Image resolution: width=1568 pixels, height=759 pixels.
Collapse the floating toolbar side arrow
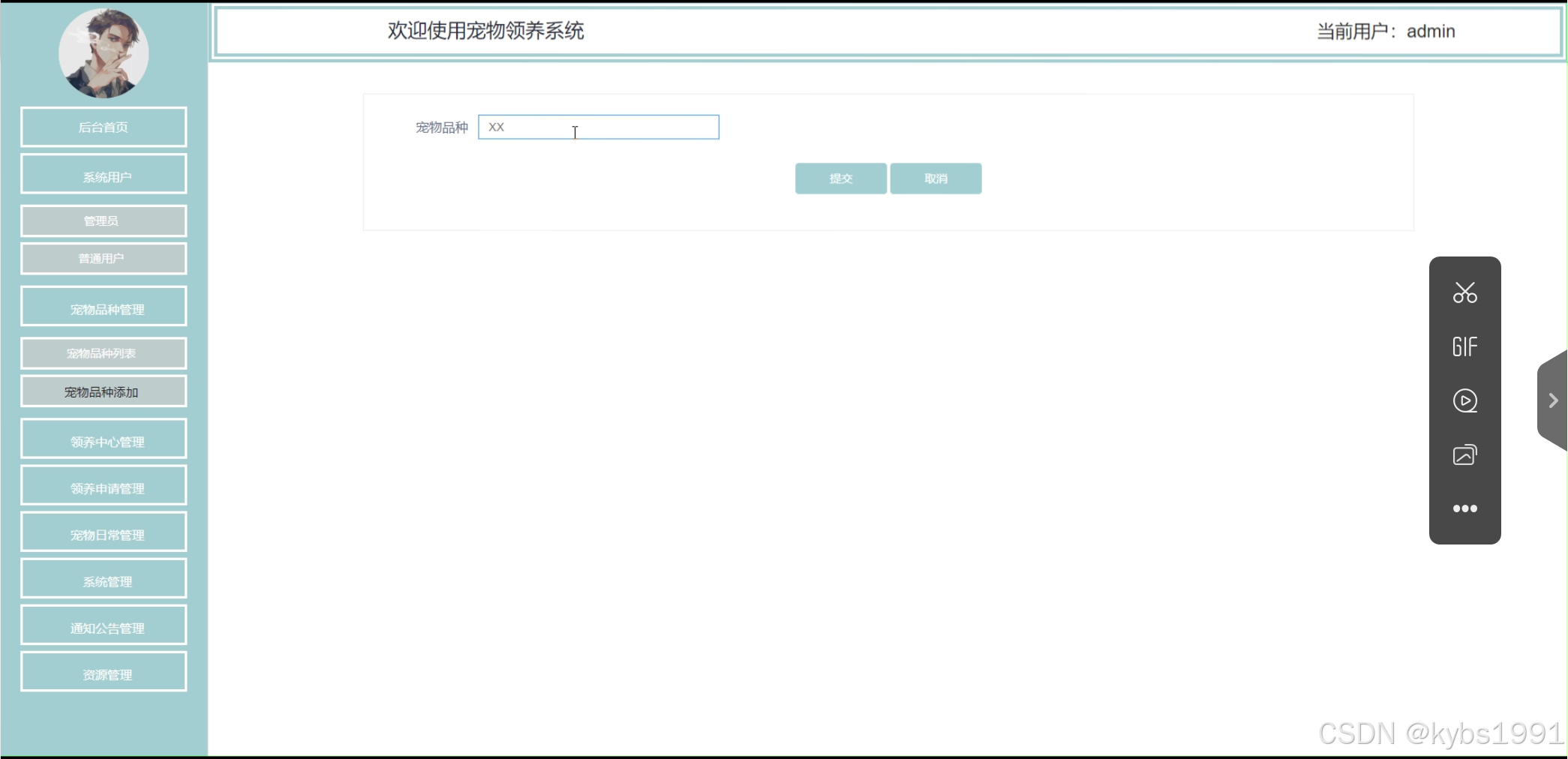point(1553,400)
